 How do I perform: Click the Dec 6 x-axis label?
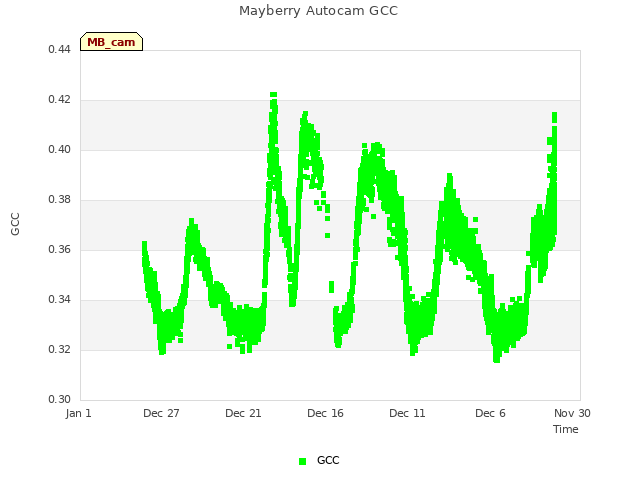[490, 413]
